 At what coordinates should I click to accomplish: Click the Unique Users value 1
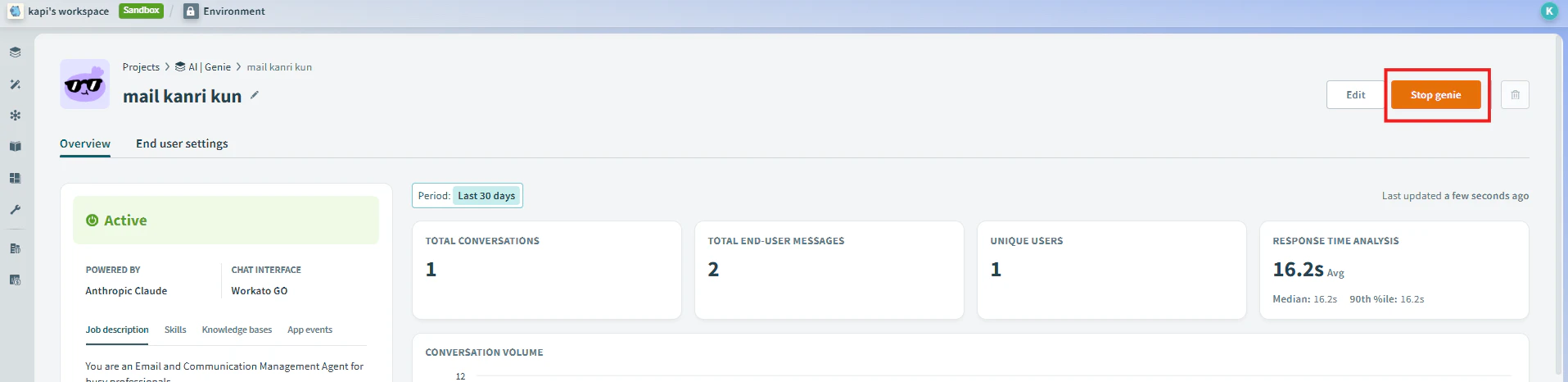996,270
